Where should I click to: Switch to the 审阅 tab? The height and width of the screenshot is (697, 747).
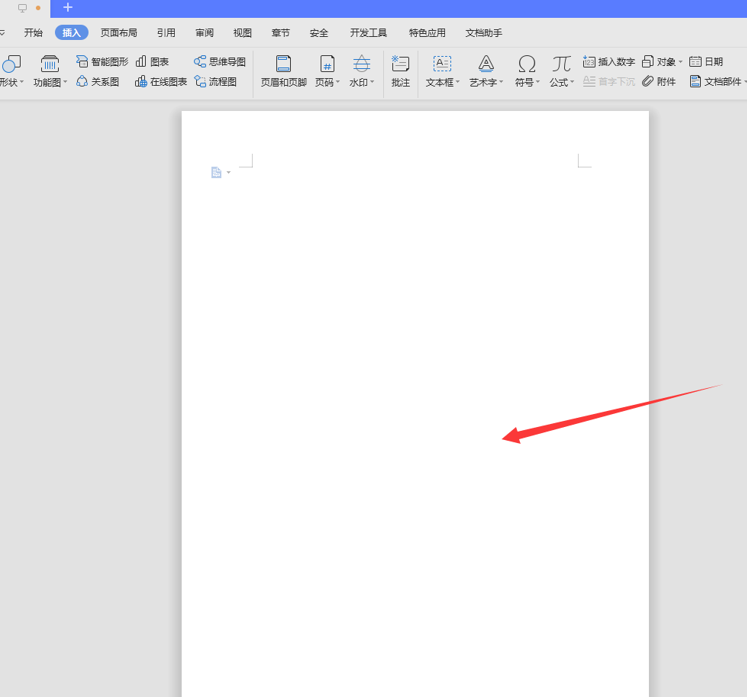[x=204, y=32]
